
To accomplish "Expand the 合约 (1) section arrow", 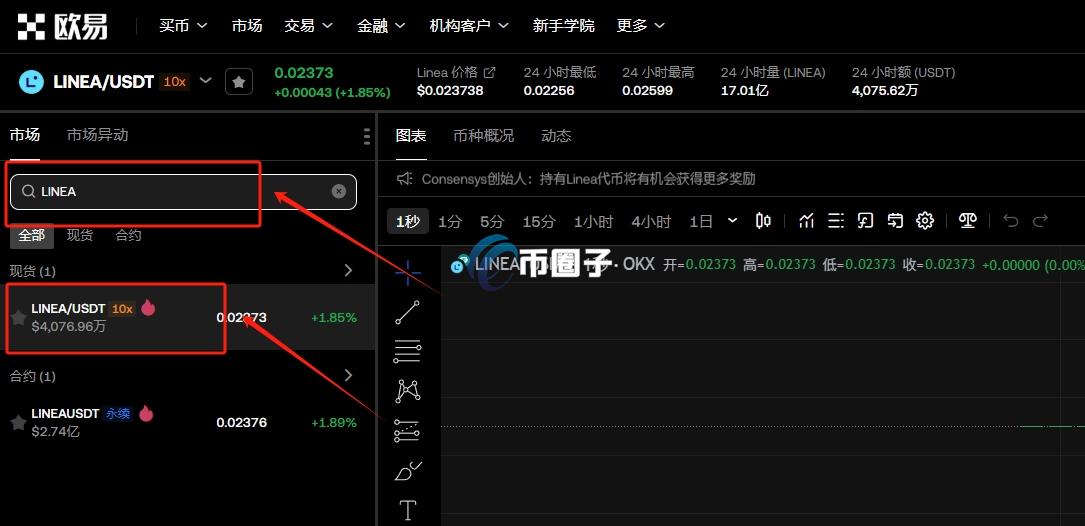I will pyautogui.click(x=348, y=376).
